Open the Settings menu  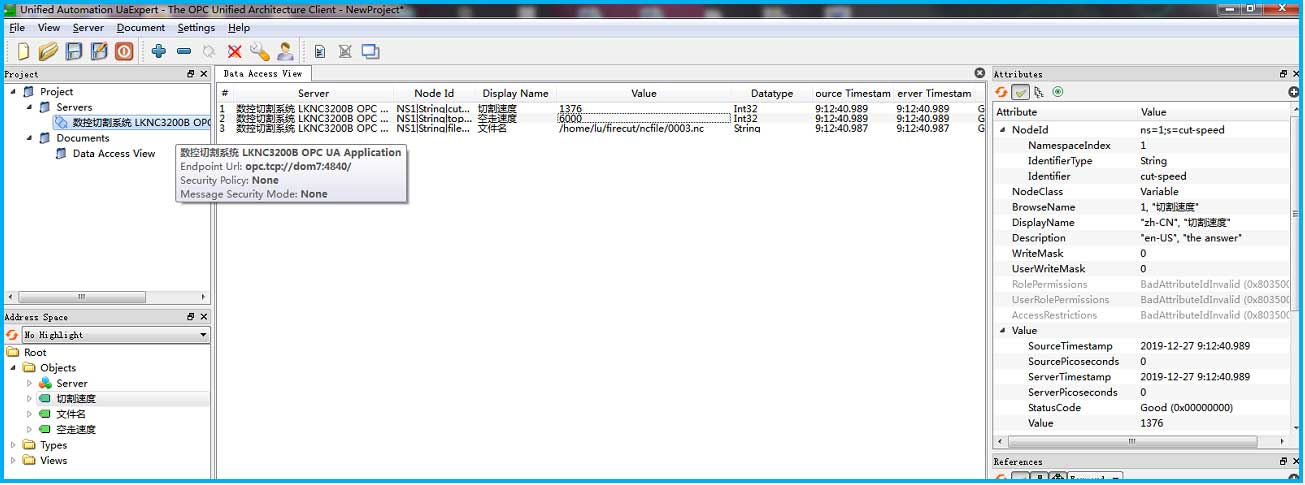coord(196,28)
